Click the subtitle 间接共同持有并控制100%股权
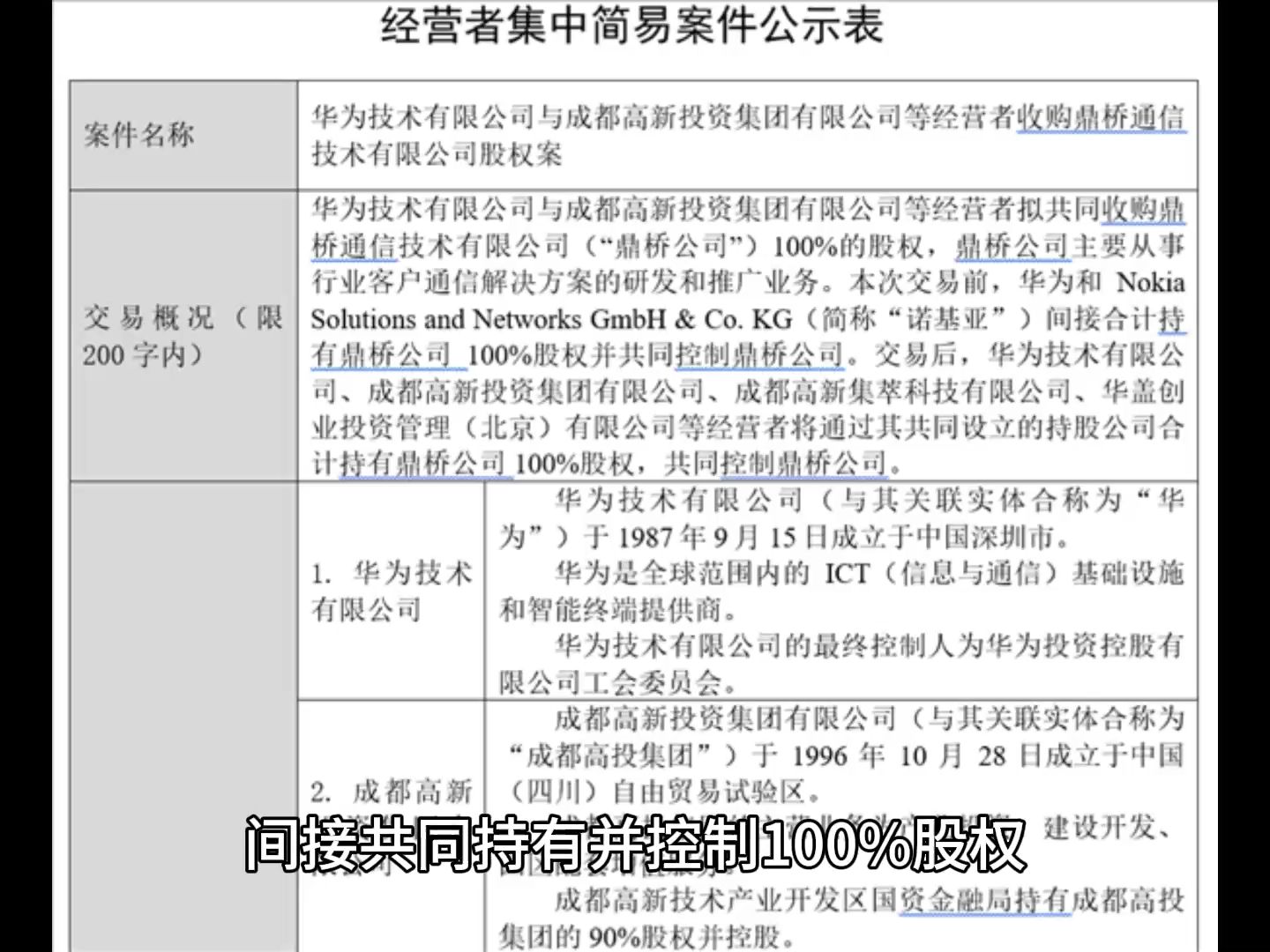 [635, 845]
